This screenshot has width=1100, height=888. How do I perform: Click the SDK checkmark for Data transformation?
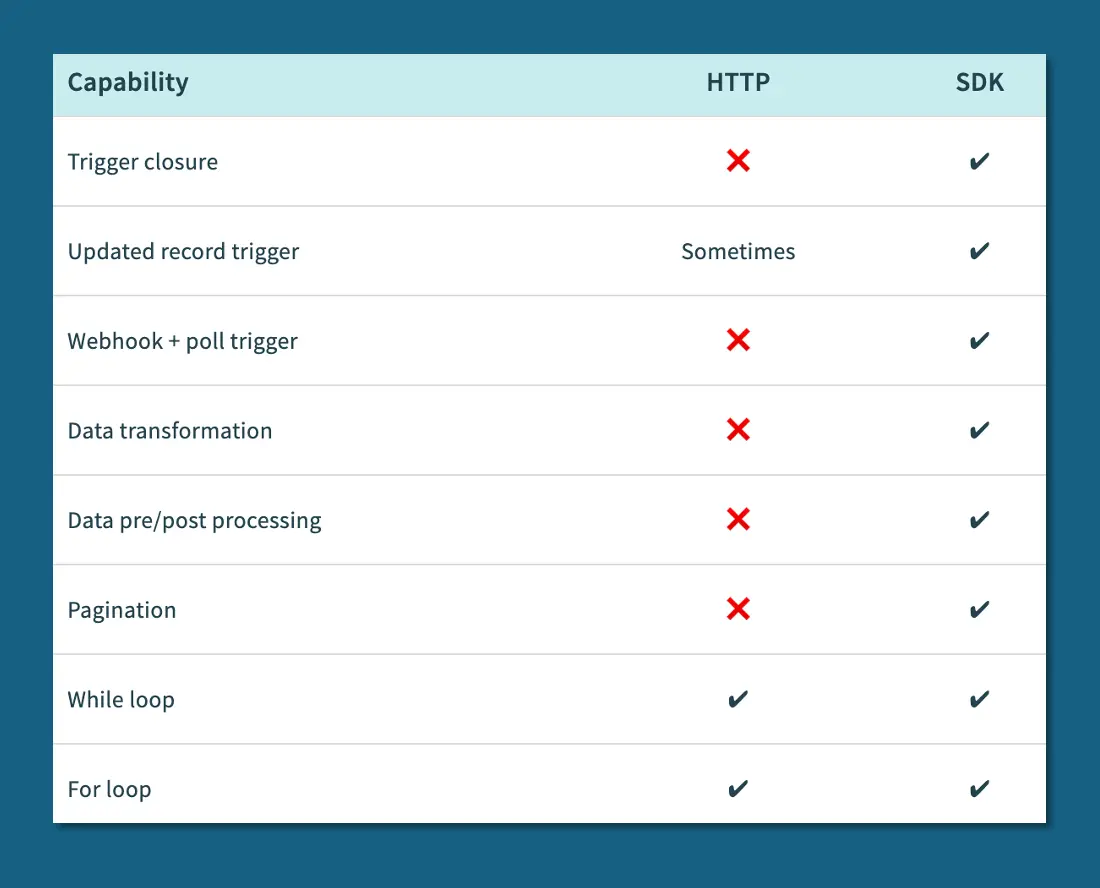click(x=979, y=430)
